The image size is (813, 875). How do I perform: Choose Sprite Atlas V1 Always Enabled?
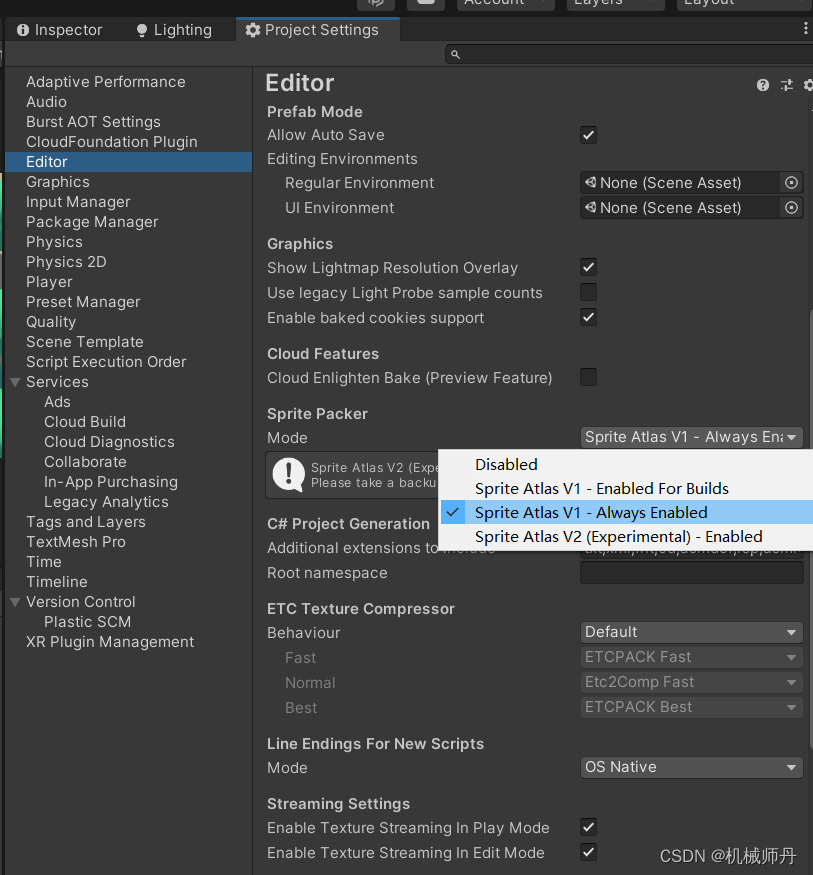point(627,512)
